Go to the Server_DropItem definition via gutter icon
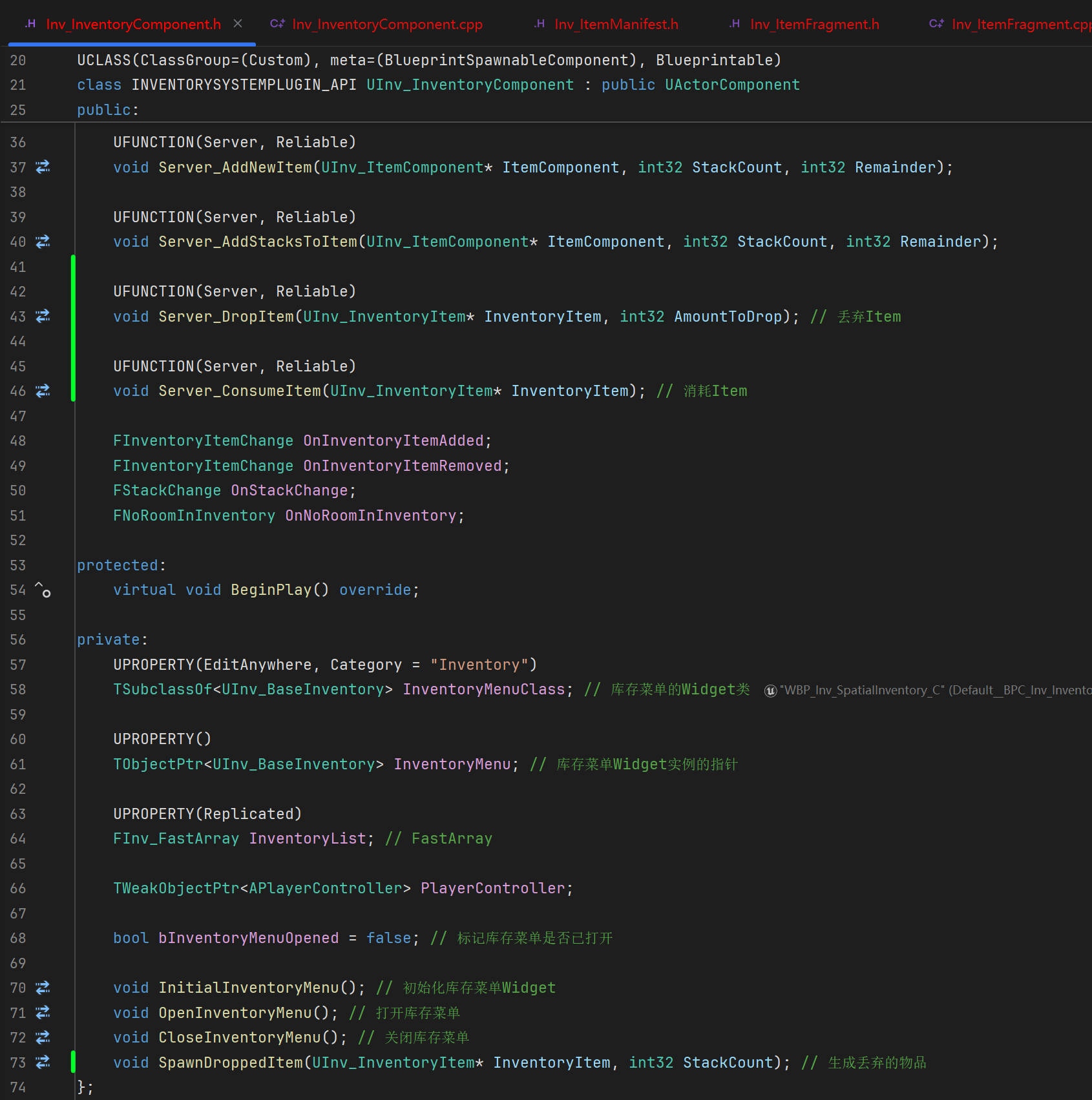Image resolution: width=1092 pixels, height=1100 pixels. [x=43, y=317]
